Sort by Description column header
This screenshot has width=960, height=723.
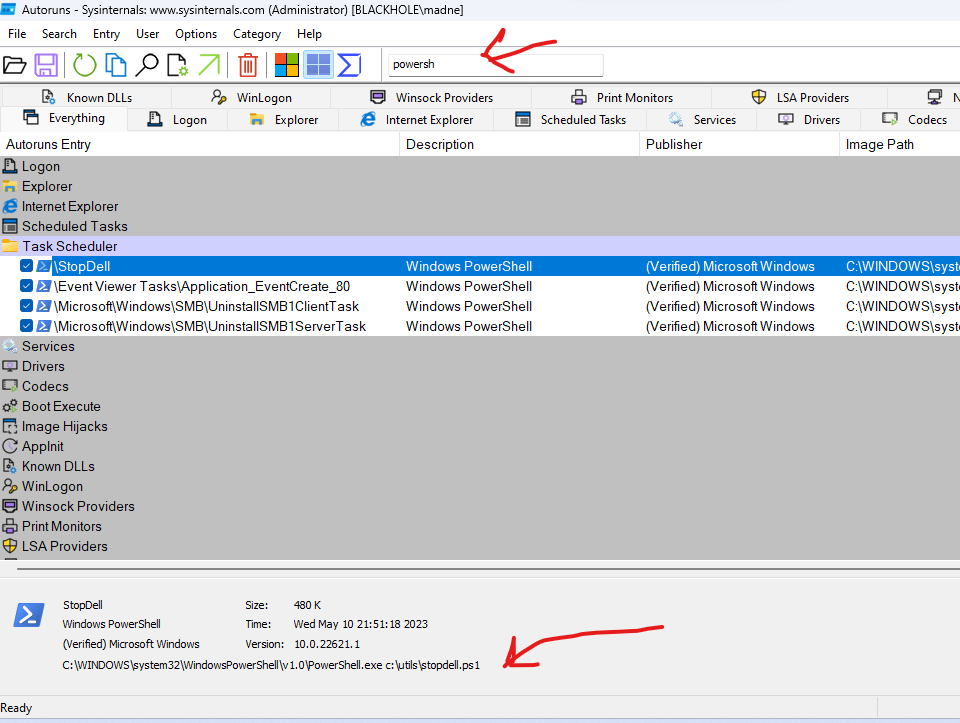[x=520, y=144]
